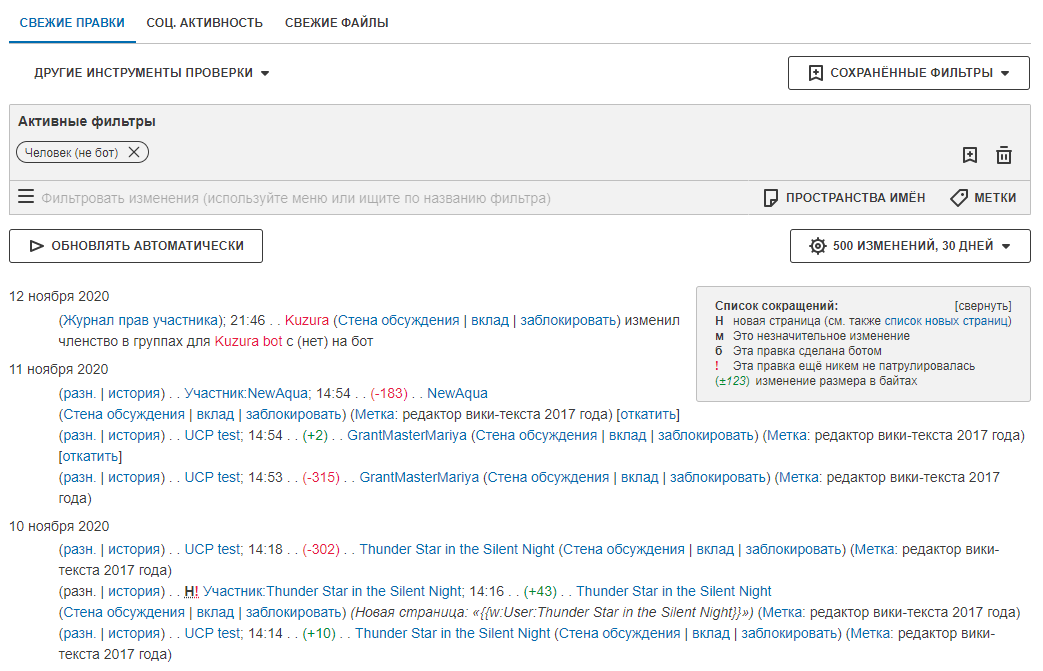Select the Свежие правки tab
Screen dimensions: 1043x671
72,22
